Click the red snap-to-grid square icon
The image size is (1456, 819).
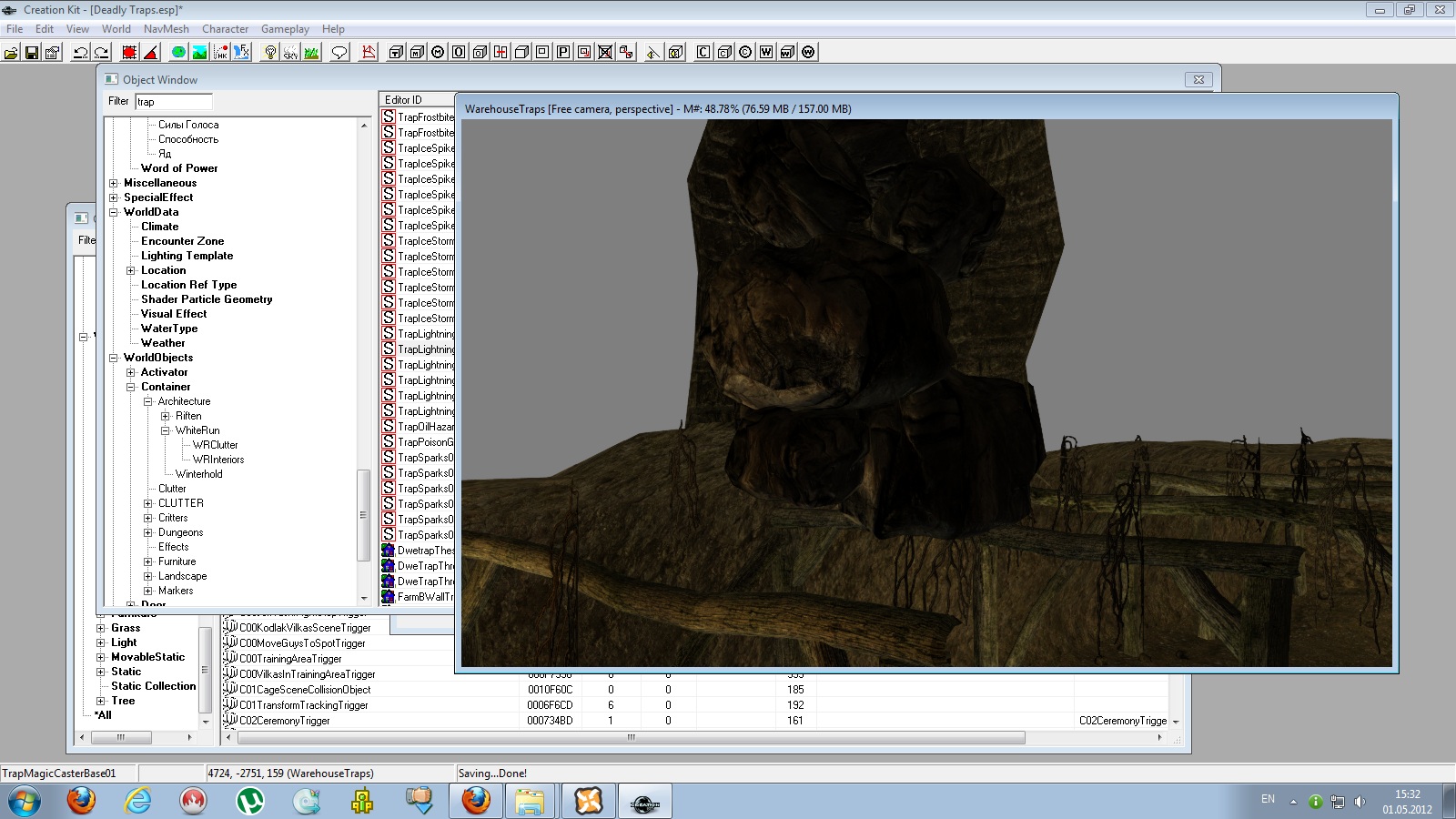point(129,52)
